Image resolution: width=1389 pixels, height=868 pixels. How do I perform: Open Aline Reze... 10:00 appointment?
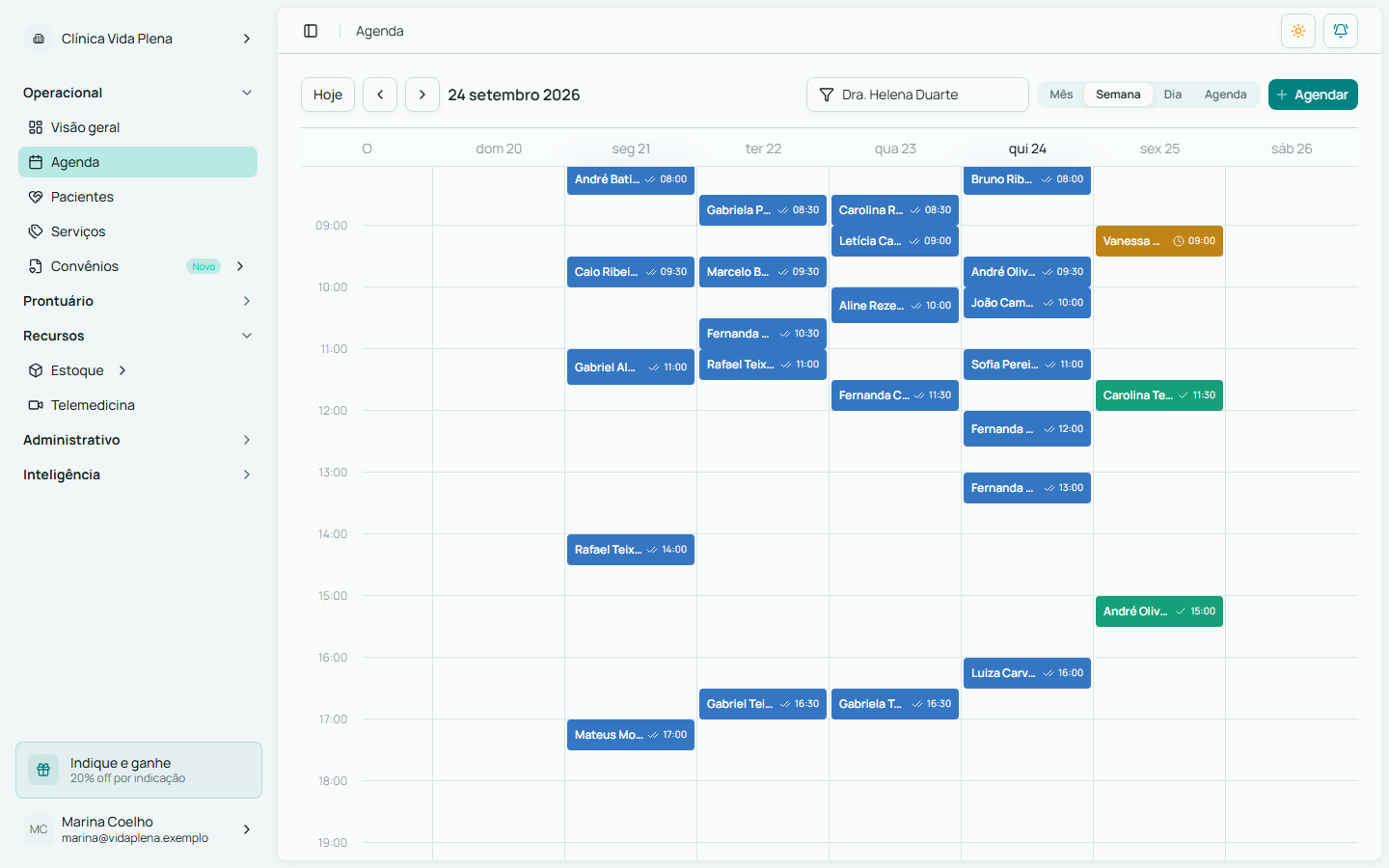[x=895, y=305]
